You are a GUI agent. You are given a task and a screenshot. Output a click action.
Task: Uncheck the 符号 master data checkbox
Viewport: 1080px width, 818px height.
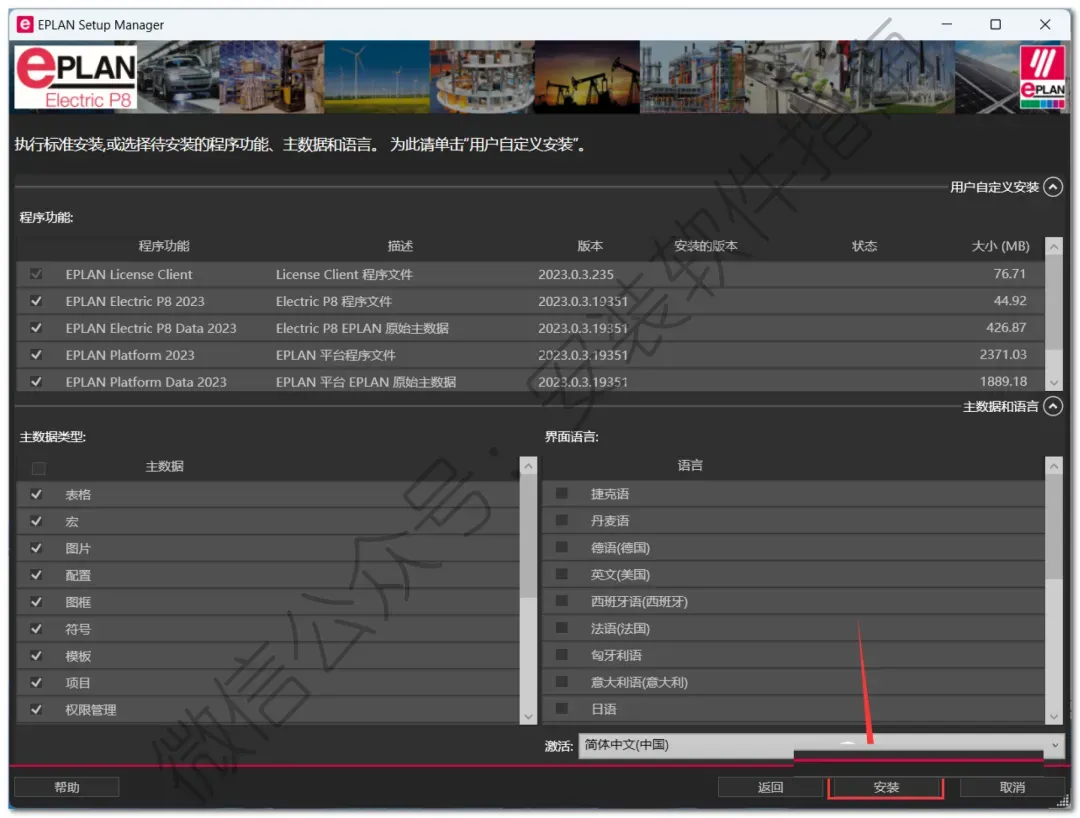[x=37, y=629]
